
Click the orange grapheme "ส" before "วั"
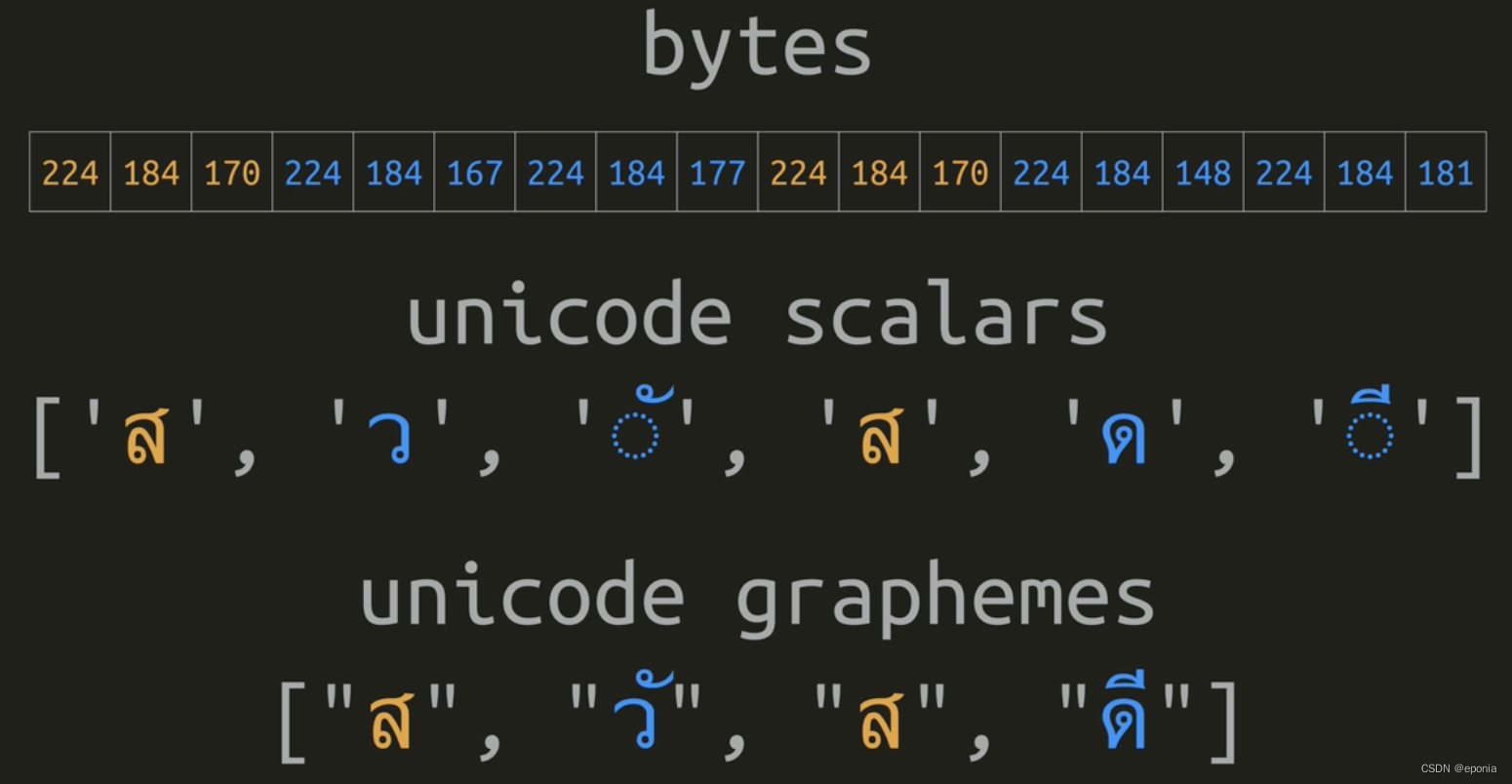[390, 723]
